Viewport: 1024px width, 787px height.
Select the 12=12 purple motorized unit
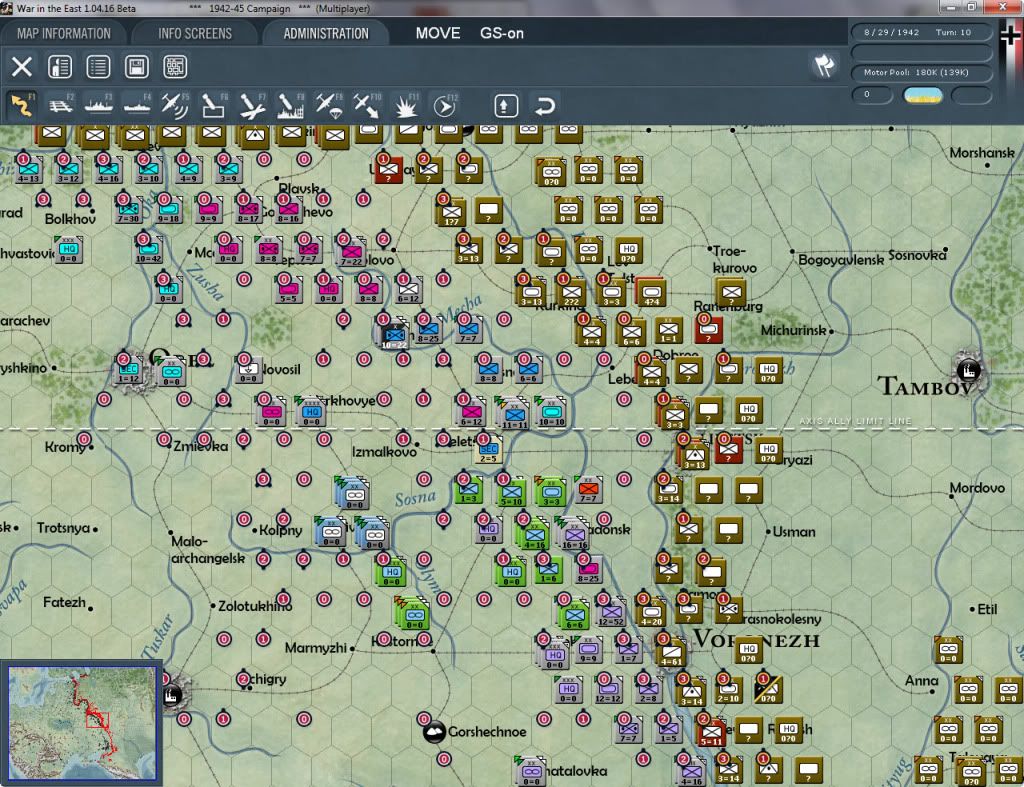608,691
